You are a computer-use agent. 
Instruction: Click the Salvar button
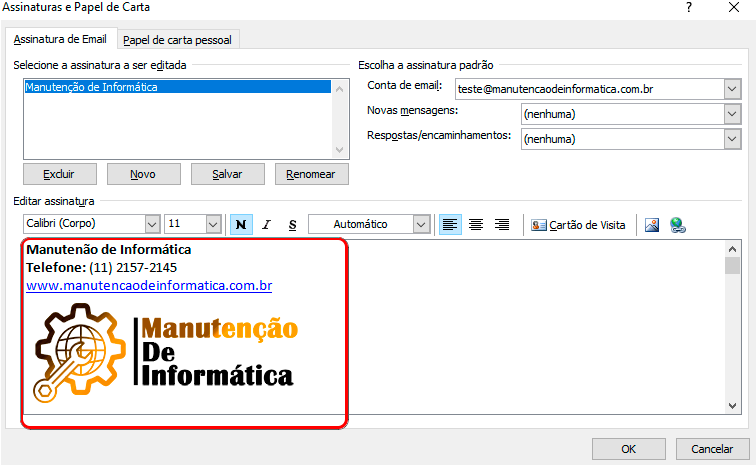point(227,174)
